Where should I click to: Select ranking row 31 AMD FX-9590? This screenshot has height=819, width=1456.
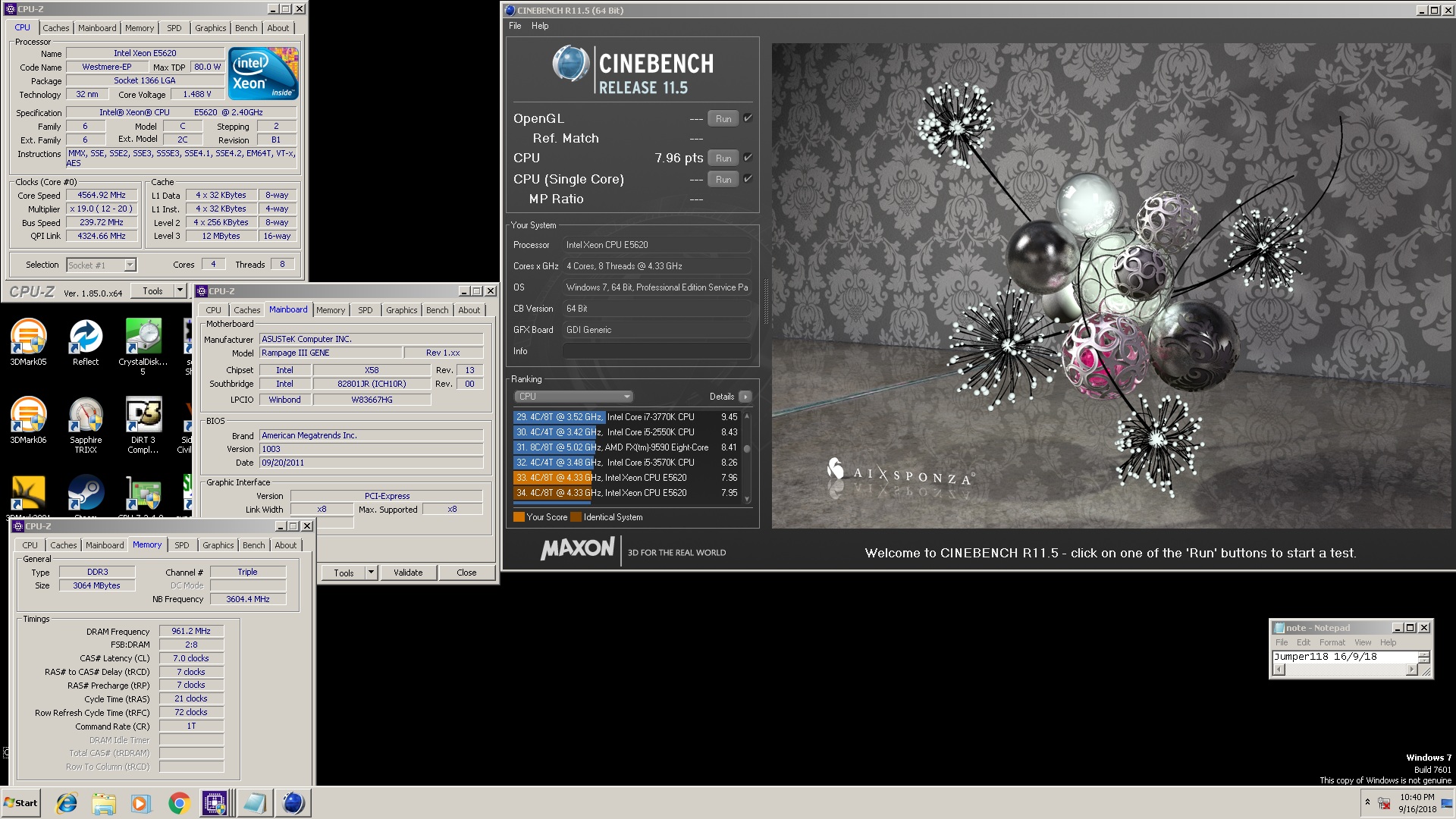626,447
